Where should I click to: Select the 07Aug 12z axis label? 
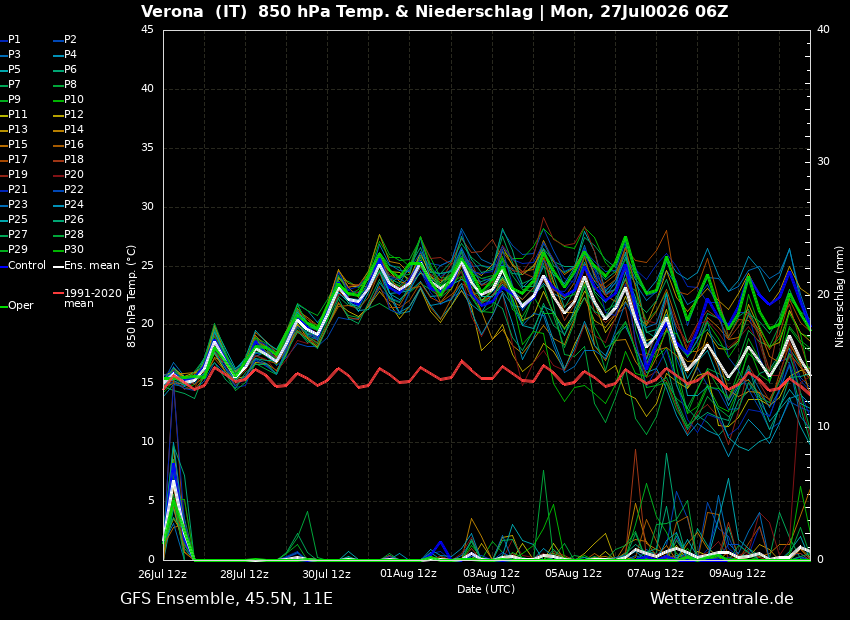655,573
